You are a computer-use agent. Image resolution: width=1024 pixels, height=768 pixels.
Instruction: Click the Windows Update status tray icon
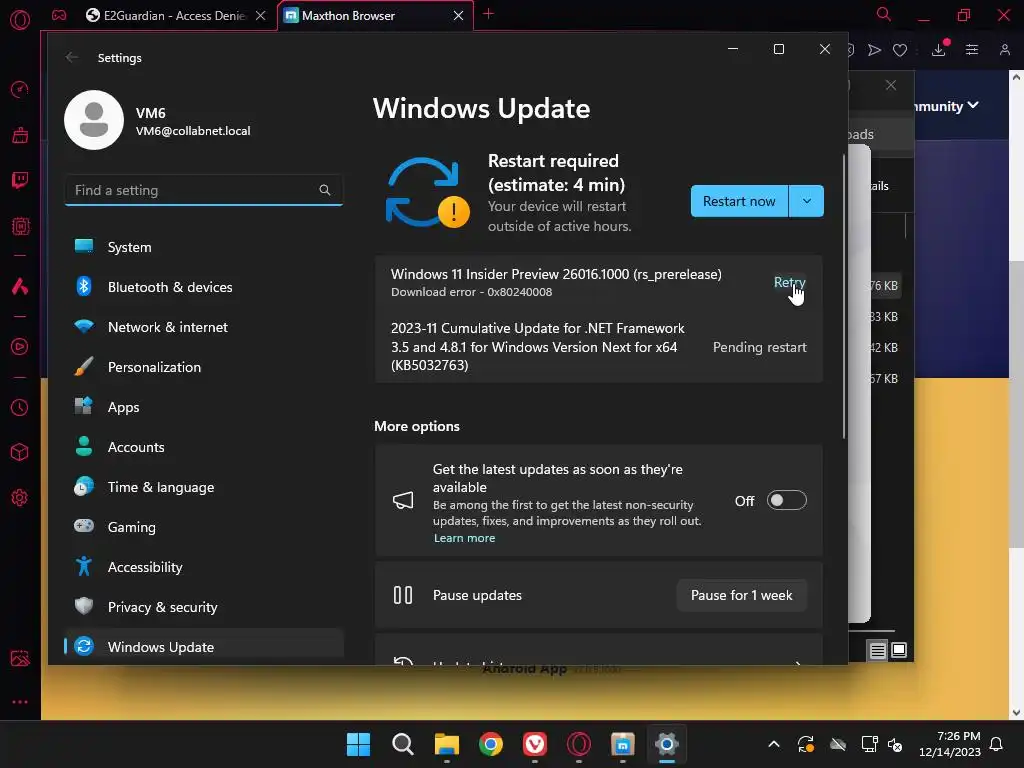click(x=806, y=744)
